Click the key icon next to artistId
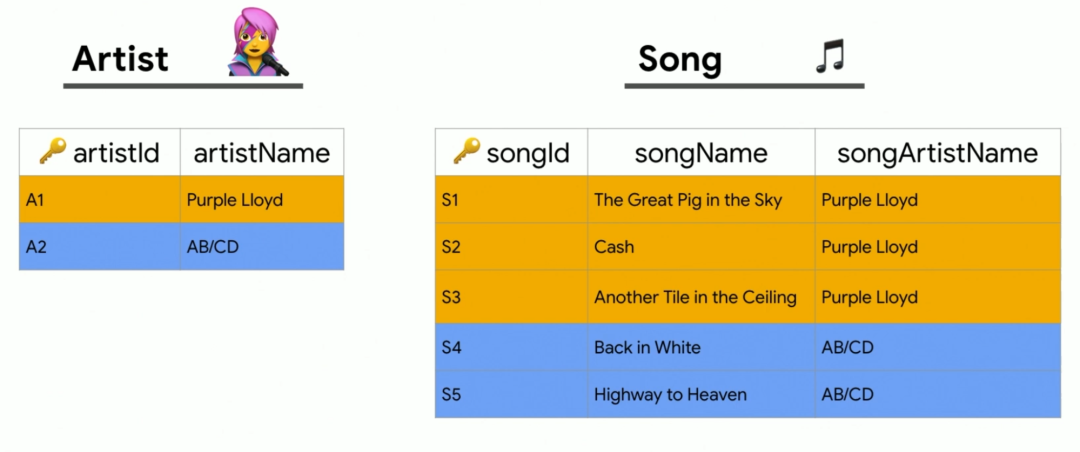 tap(52, 152)
